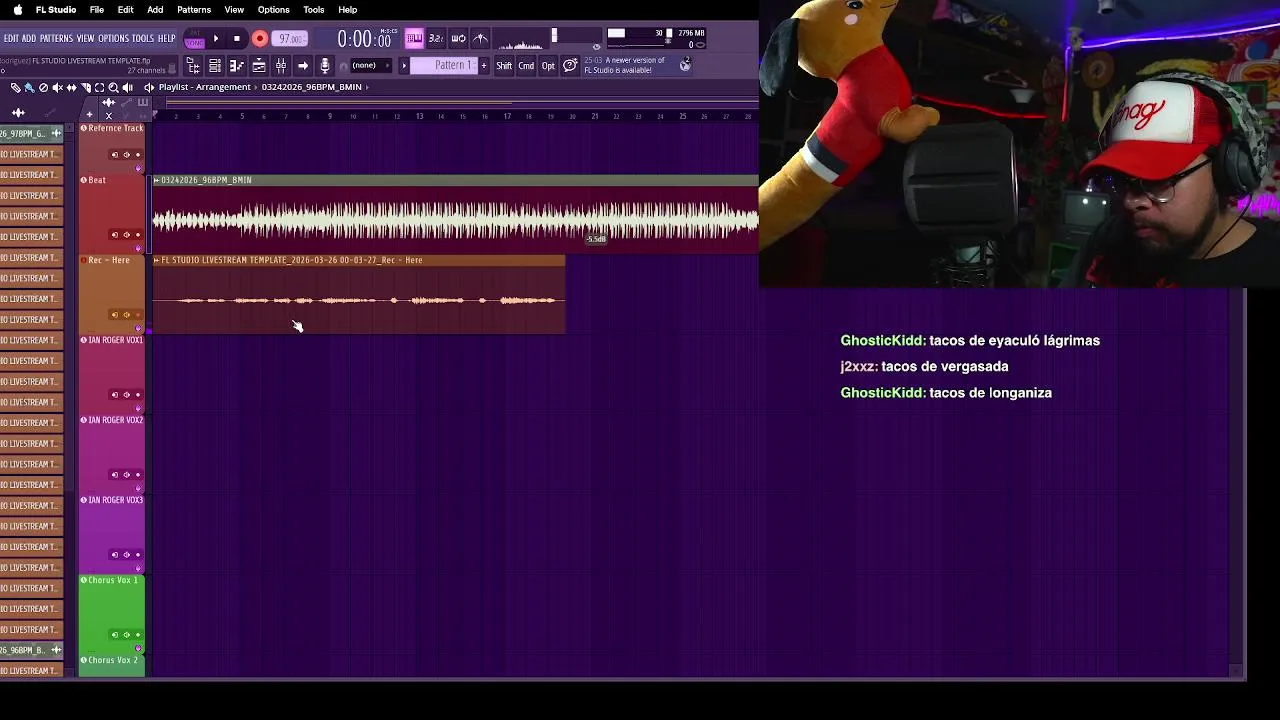This screenshot has width=1280, height=720.
Task: Select the Rec - Here track header
Action: click(x=112, y=293)
